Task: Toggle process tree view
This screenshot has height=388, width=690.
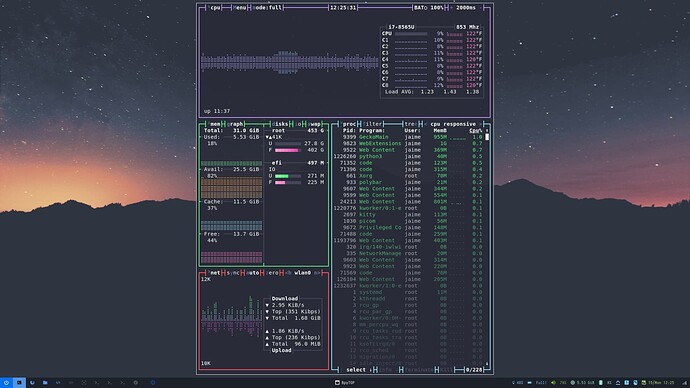Action: [x=410, y=124]
